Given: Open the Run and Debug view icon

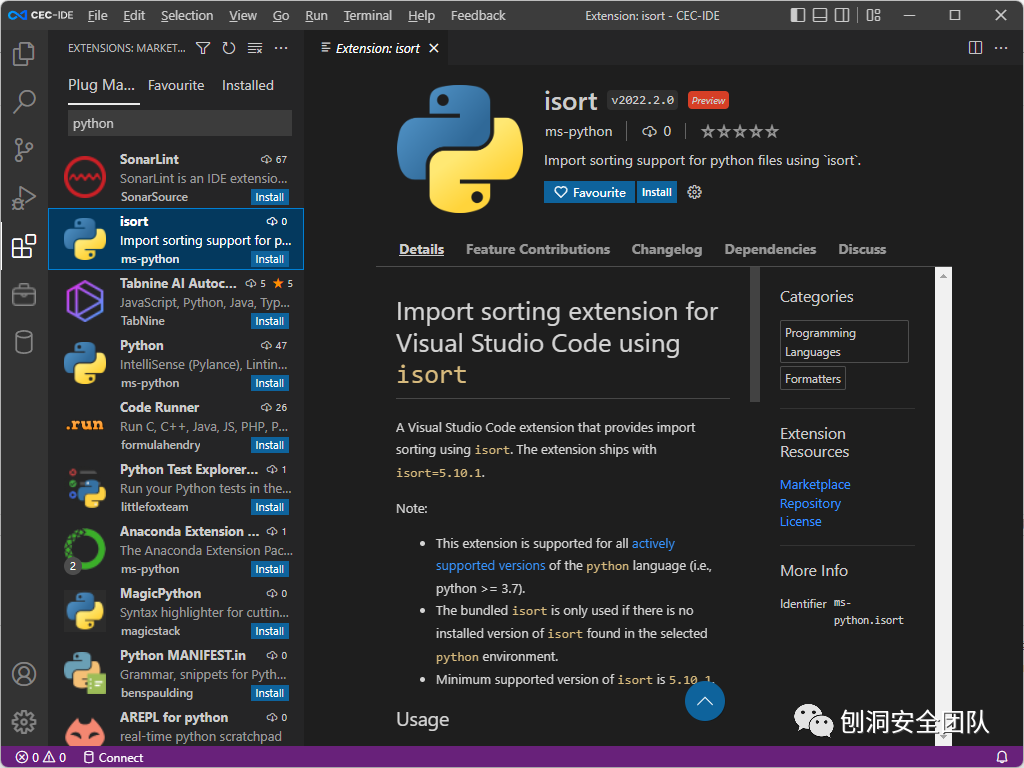Looking at the screenshot, I should coord(24,198).
